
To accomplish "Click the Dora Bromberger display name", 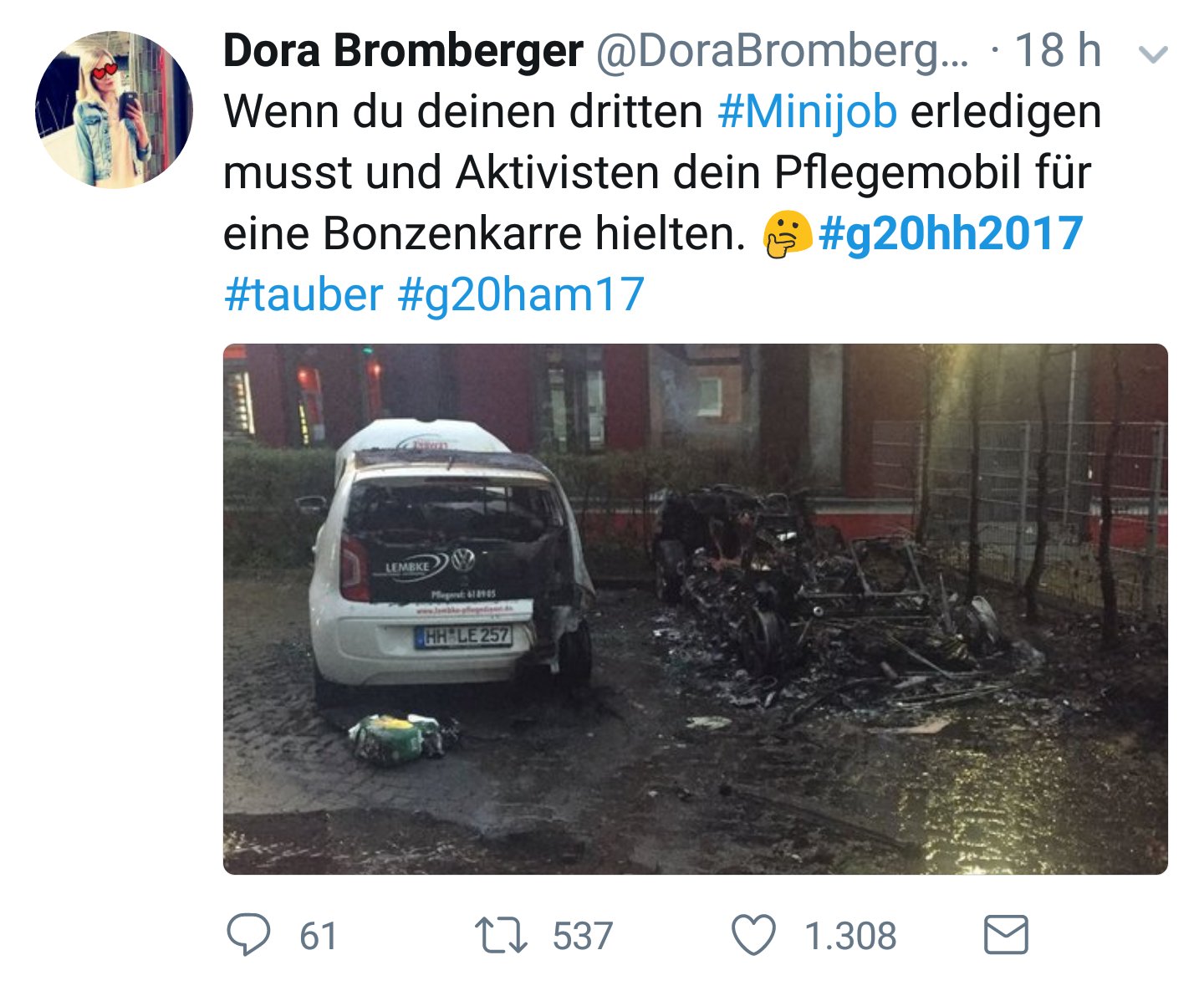I will (x=403, y=51).
